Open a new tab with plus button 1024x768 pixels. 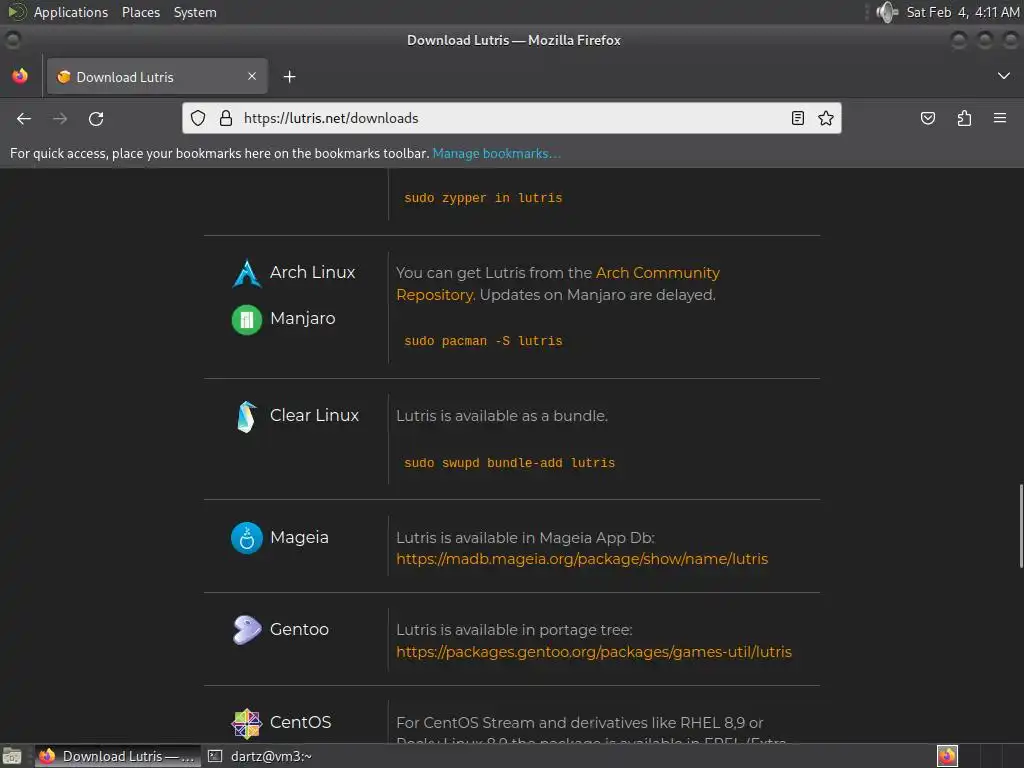coord(289,76)
